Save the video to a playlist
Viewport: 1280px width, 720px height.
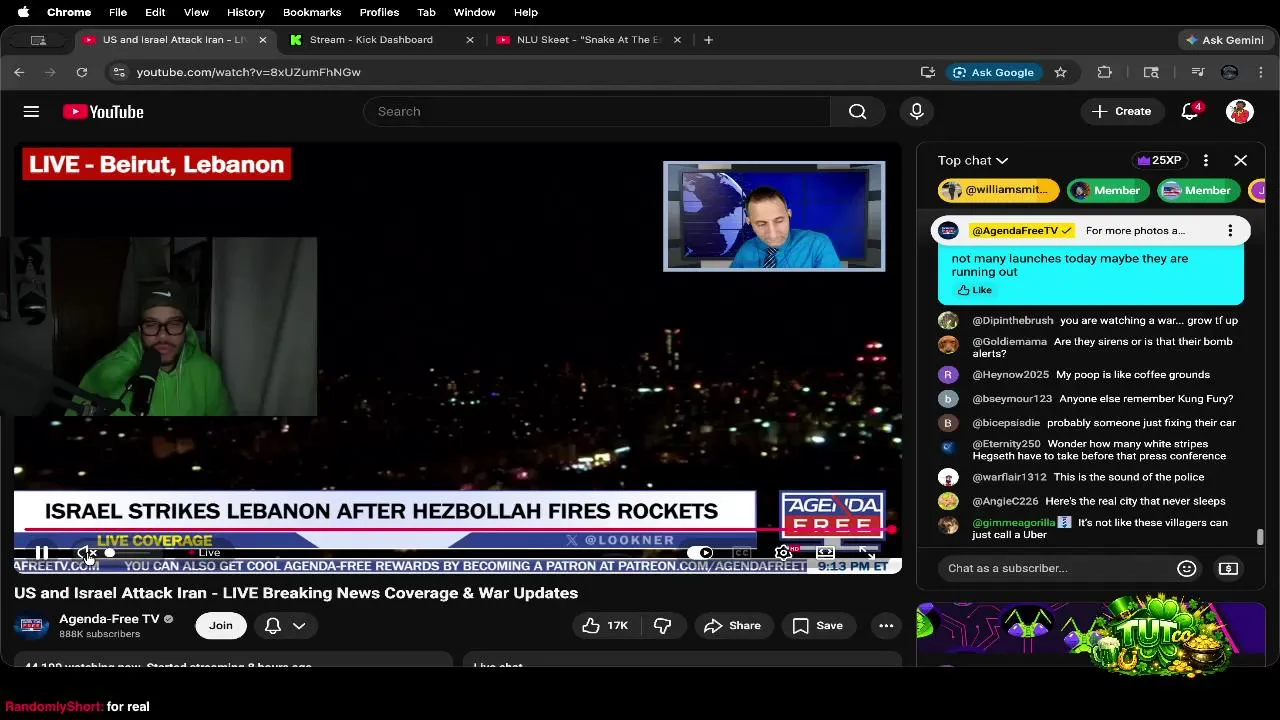click(817, 626)
